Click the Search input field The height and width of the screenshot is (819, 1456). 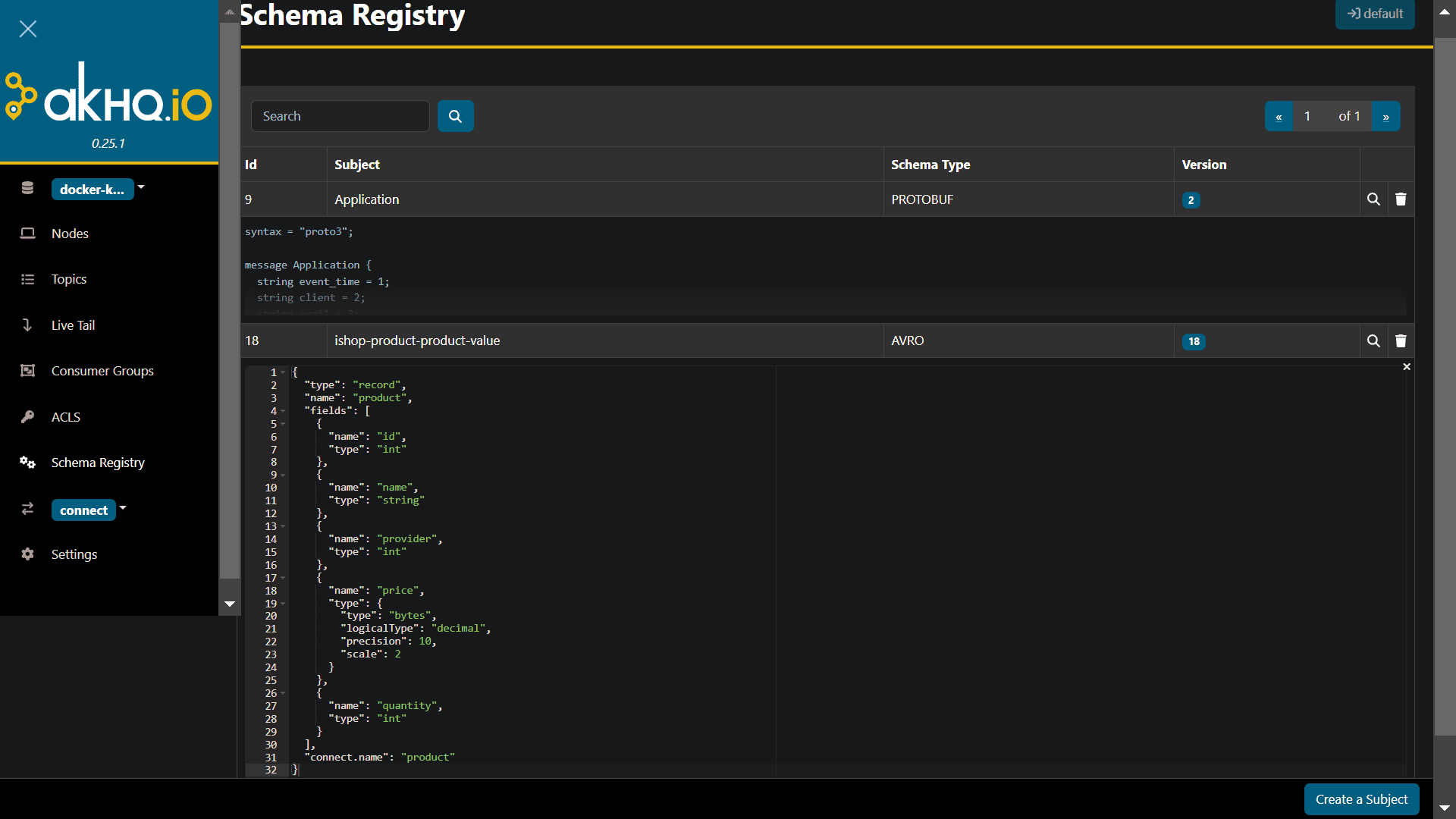[340, 116]
